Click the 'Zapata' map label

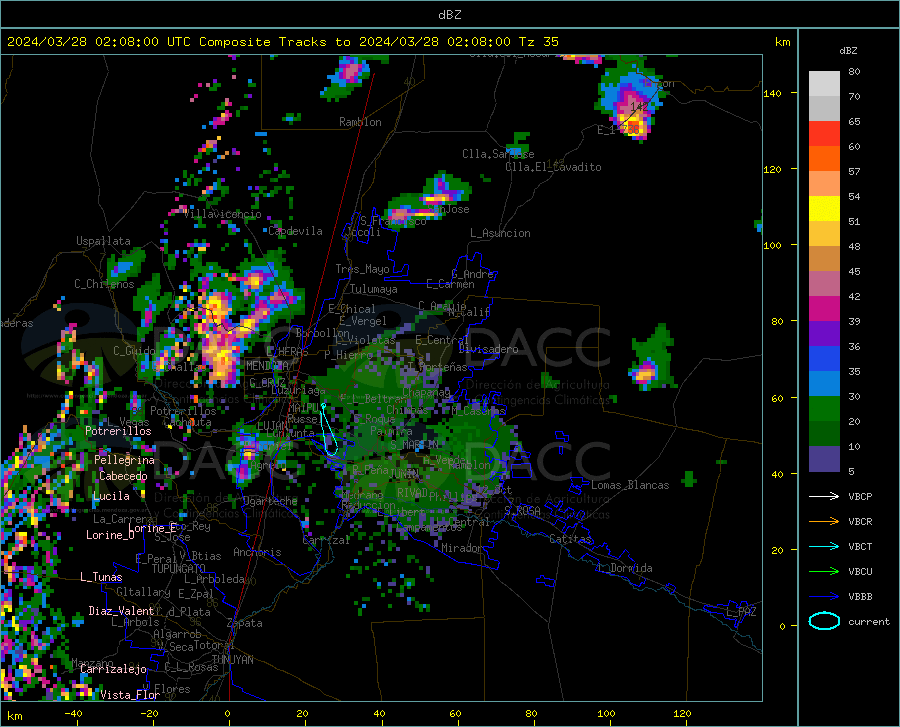point(245,623)
